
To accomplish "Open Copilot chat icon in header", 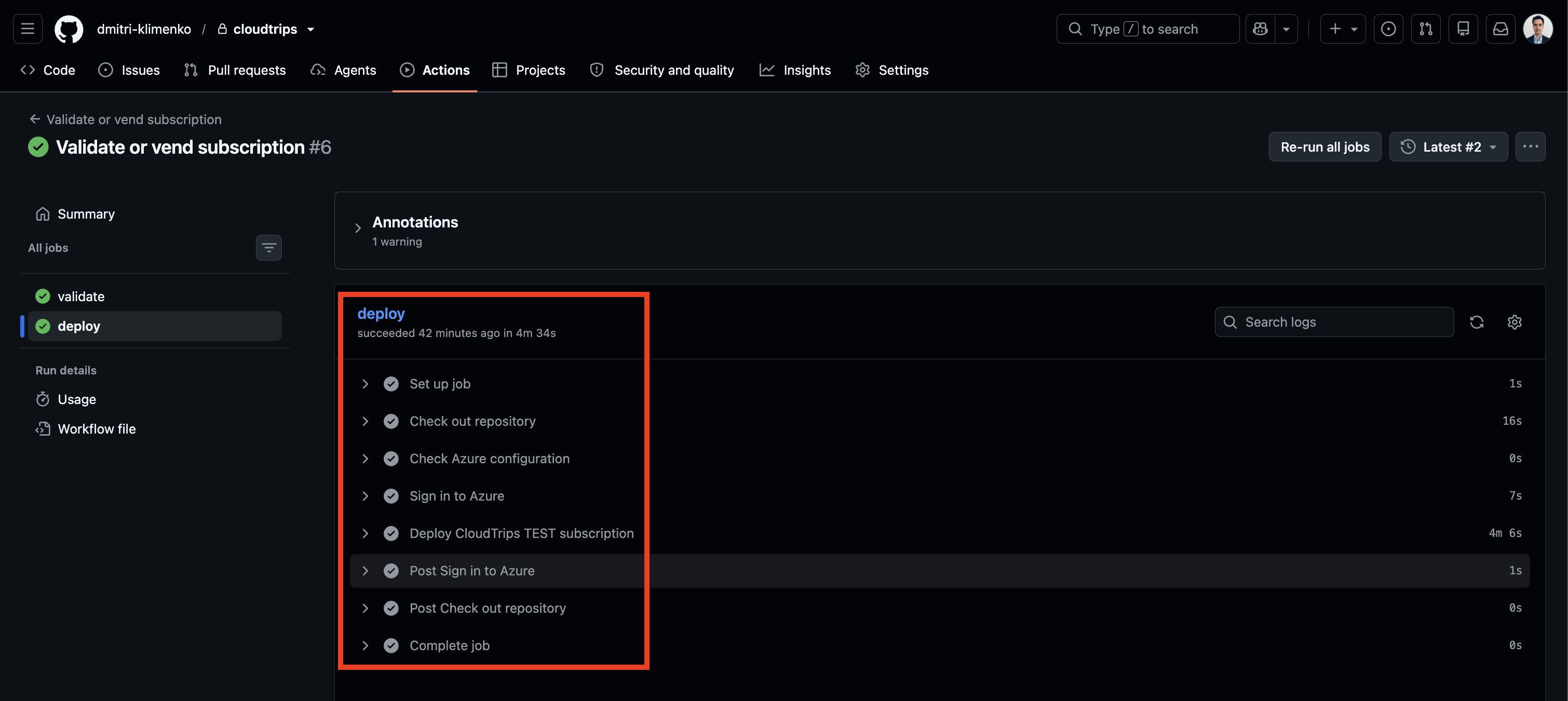I will (x=1260, y=29).
